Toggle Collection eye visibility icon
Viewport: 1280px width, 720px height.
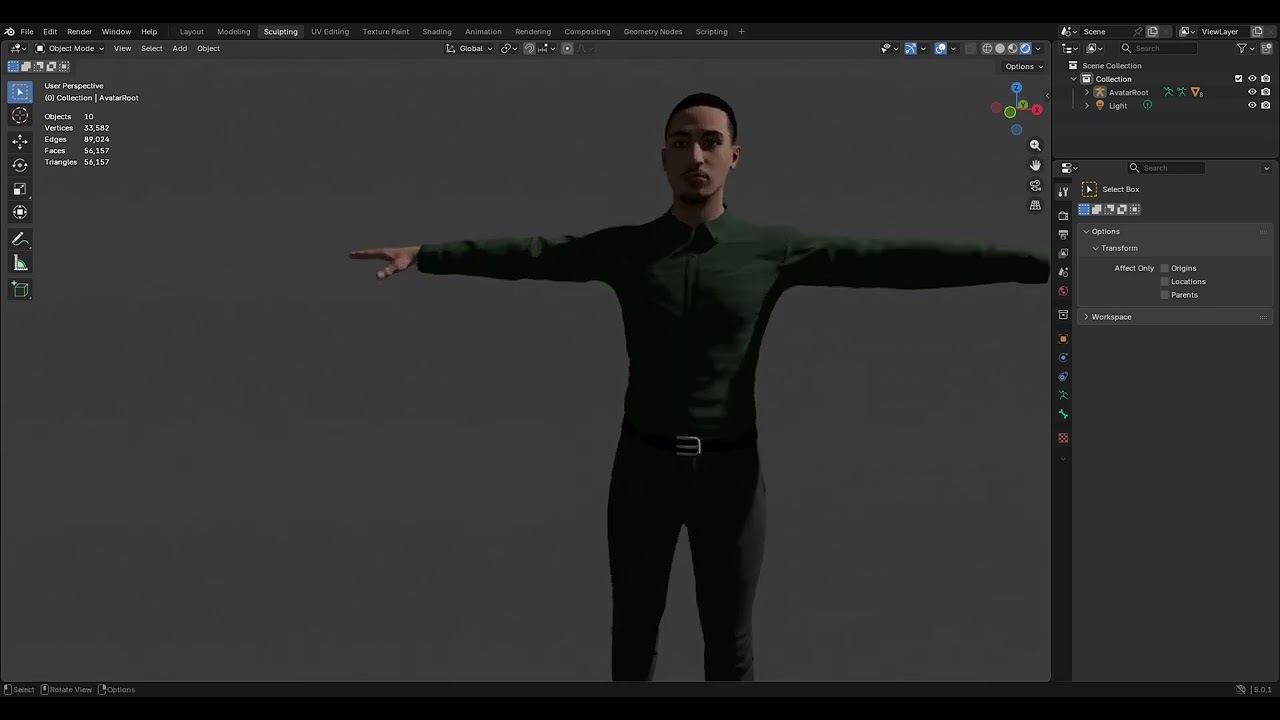1252,79
